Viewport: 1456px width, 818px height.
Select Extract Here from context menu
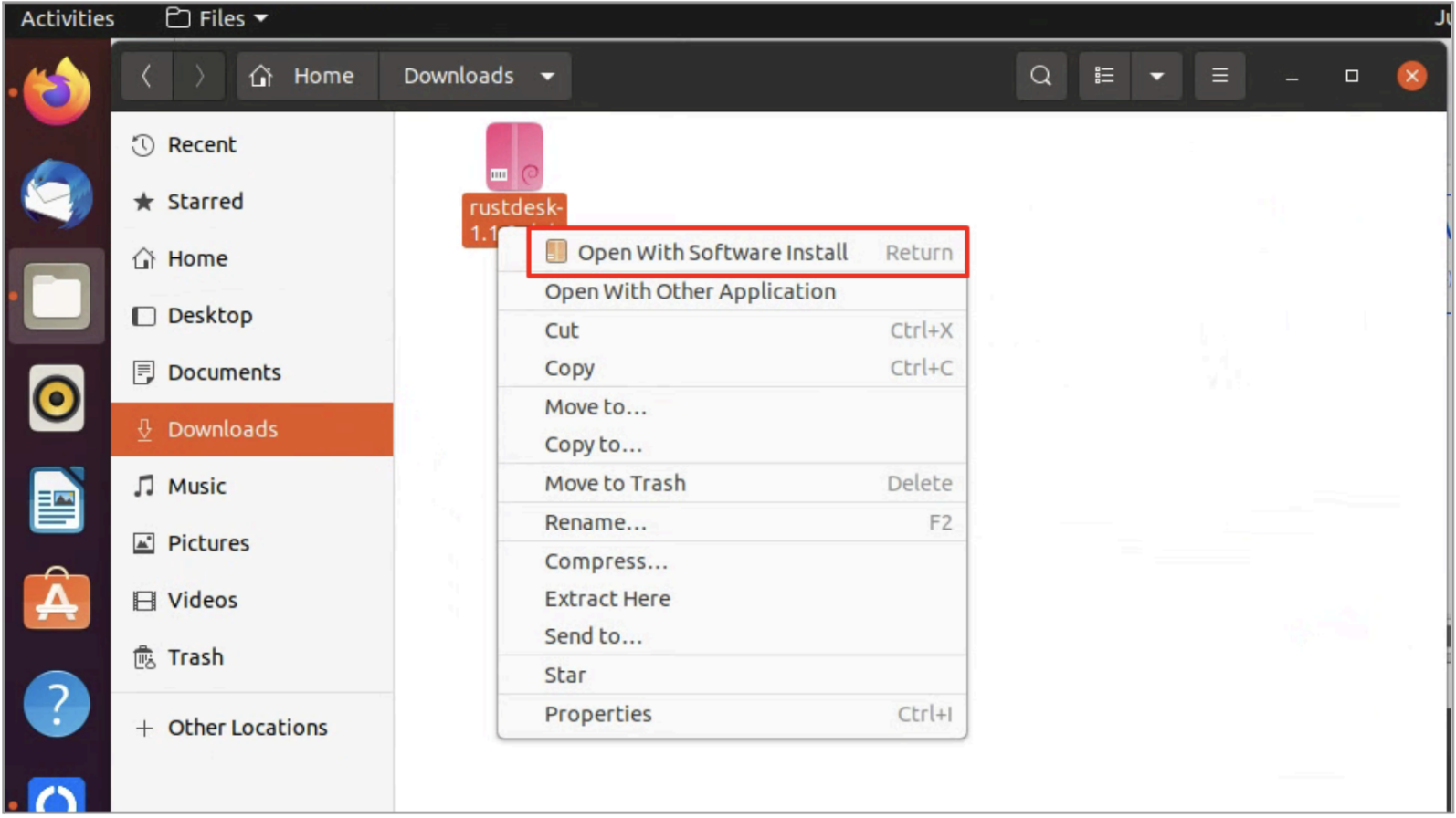607,599
